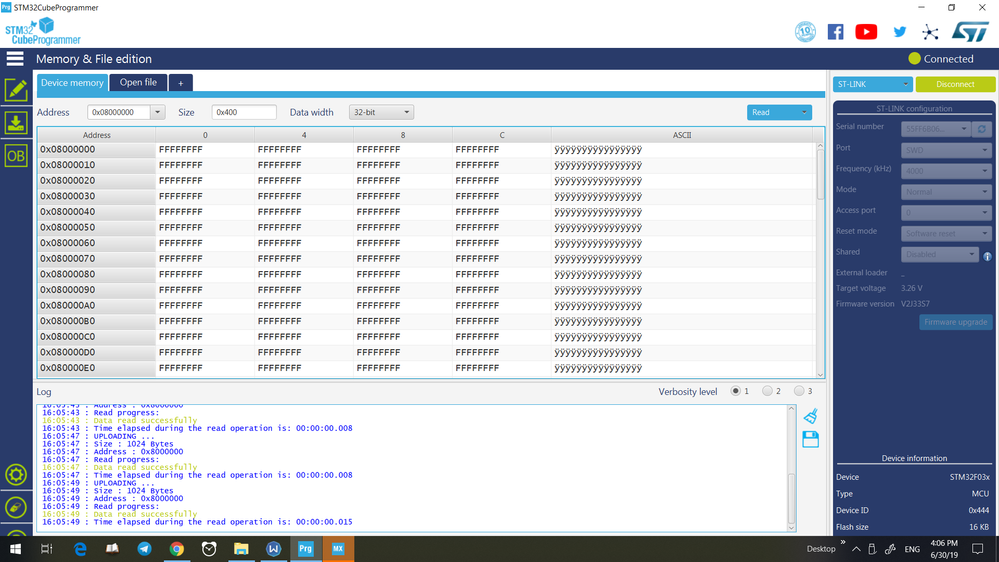
Task: Refresh ST-LINK serial number list
Action: [x=982, y=129]
